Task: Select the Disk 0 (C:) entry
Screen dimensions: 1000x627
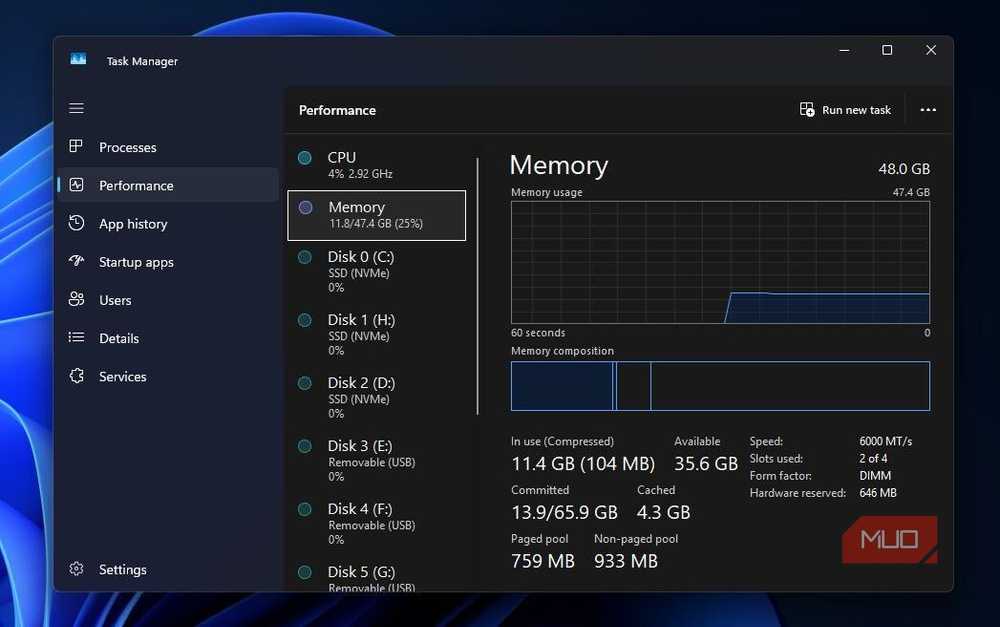Action: [376, 274]
